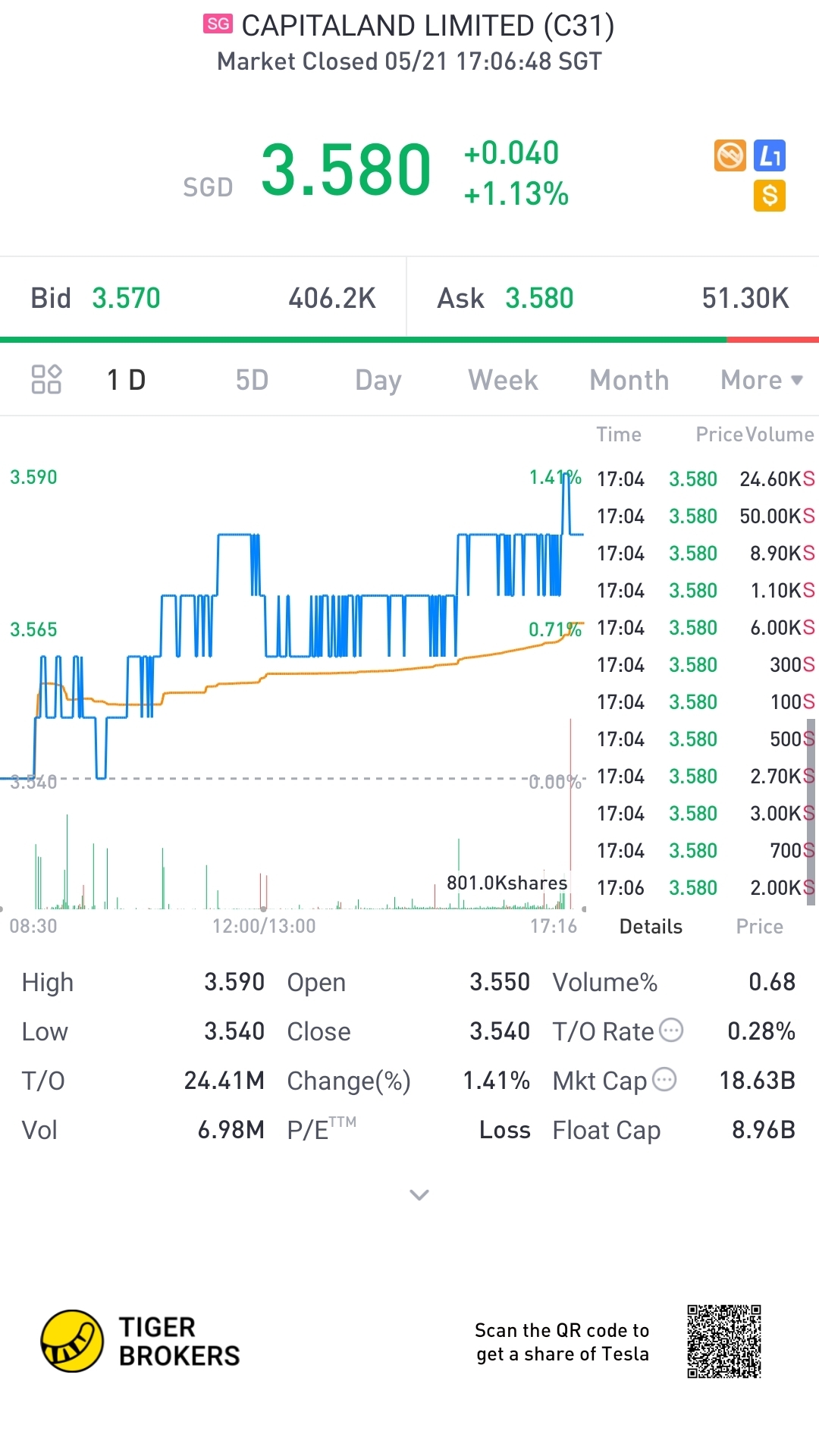
Task: Select the 1 D chart period
Action: 126,380
